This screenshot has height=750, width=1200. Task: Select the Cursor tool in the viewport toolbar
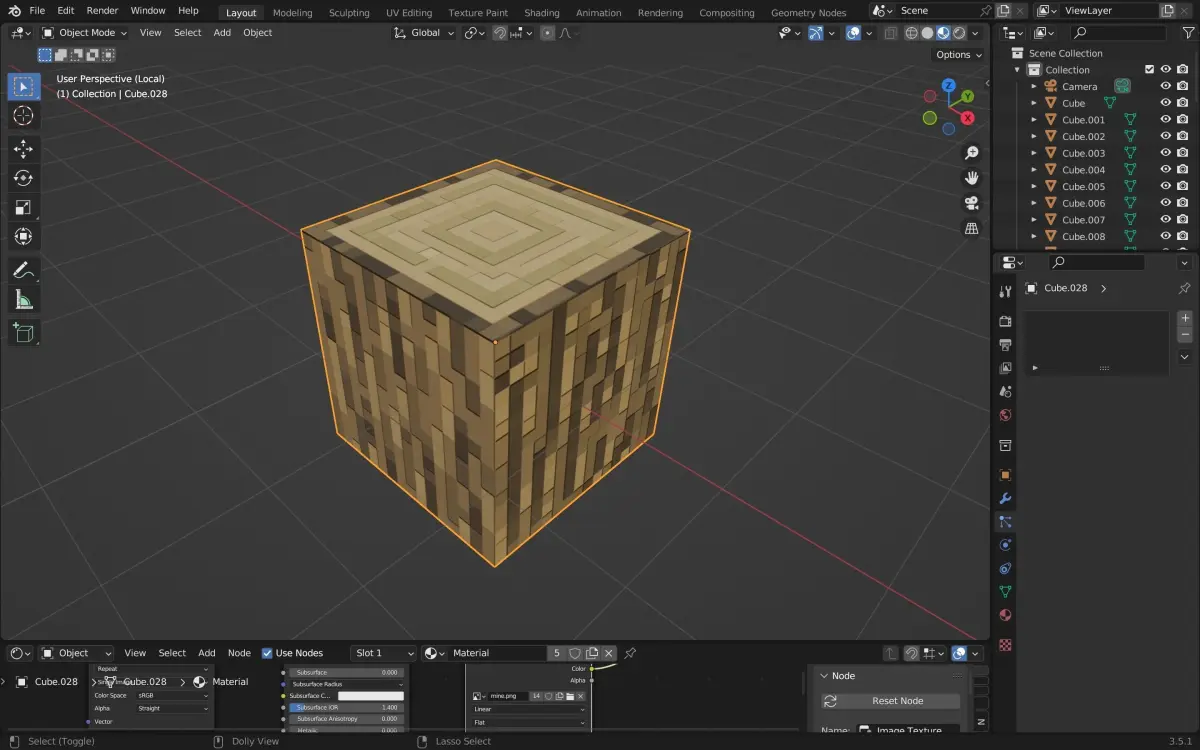[x=23, y=116]
